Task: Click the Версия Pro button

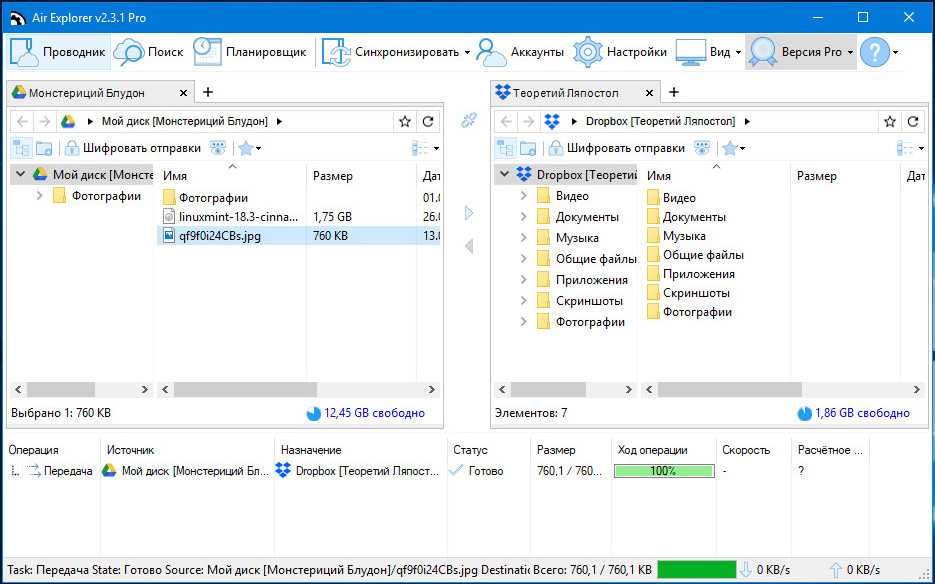Action: point(800,52)
